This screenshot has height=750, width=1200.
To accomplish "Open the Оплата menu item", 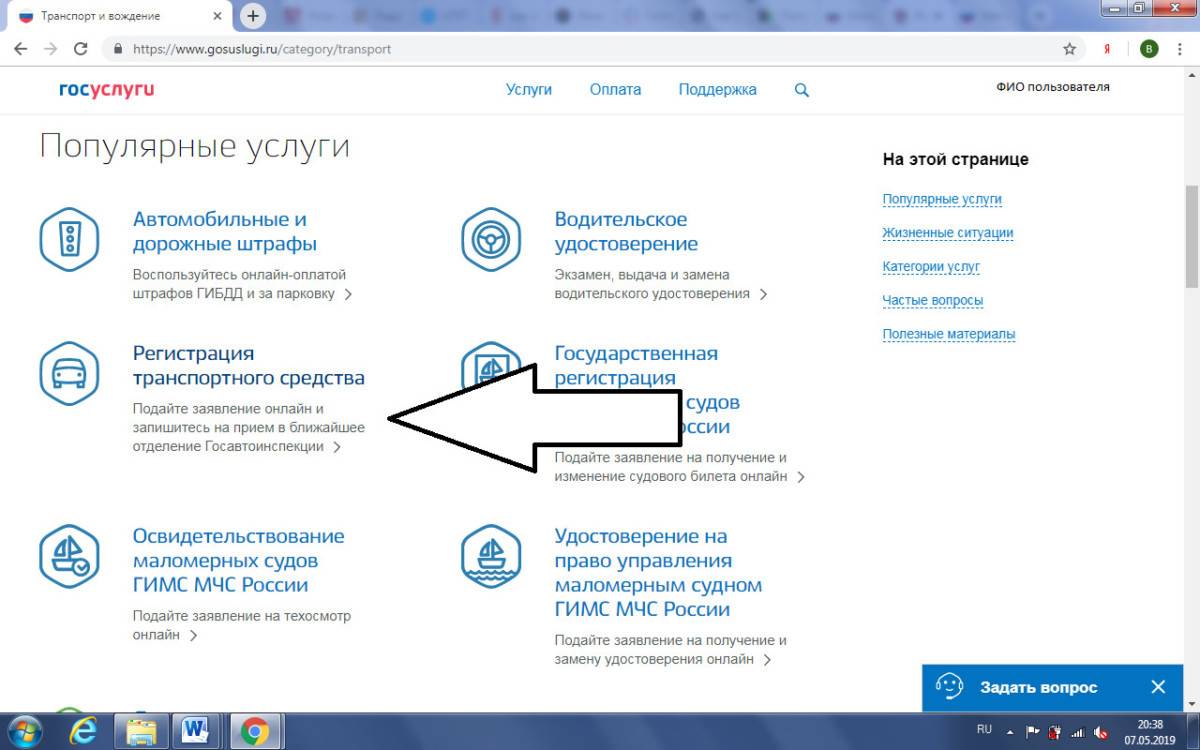I will pos(615,89).
